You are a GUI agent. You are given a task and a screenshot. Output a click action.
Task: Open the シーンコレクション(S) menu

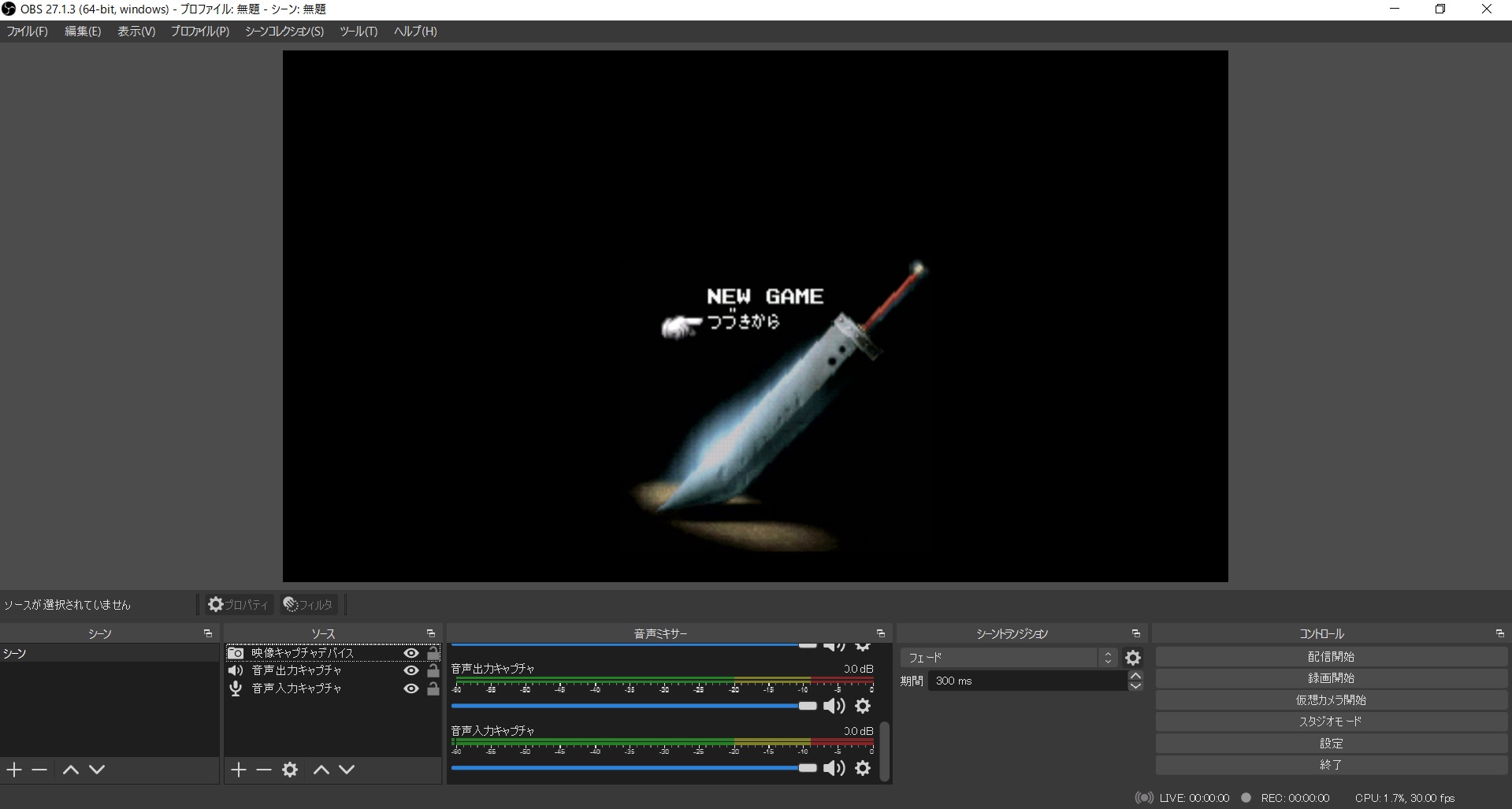click(284, 32)
